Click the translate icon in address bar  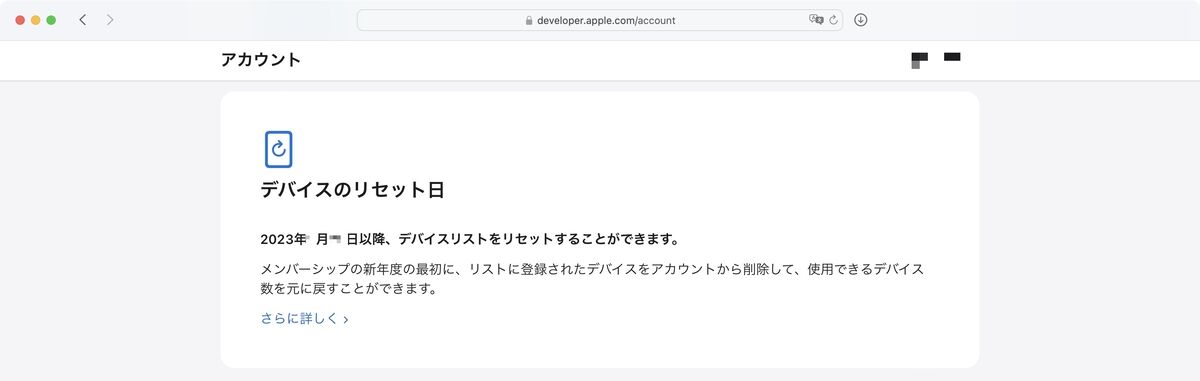point(816,20)
